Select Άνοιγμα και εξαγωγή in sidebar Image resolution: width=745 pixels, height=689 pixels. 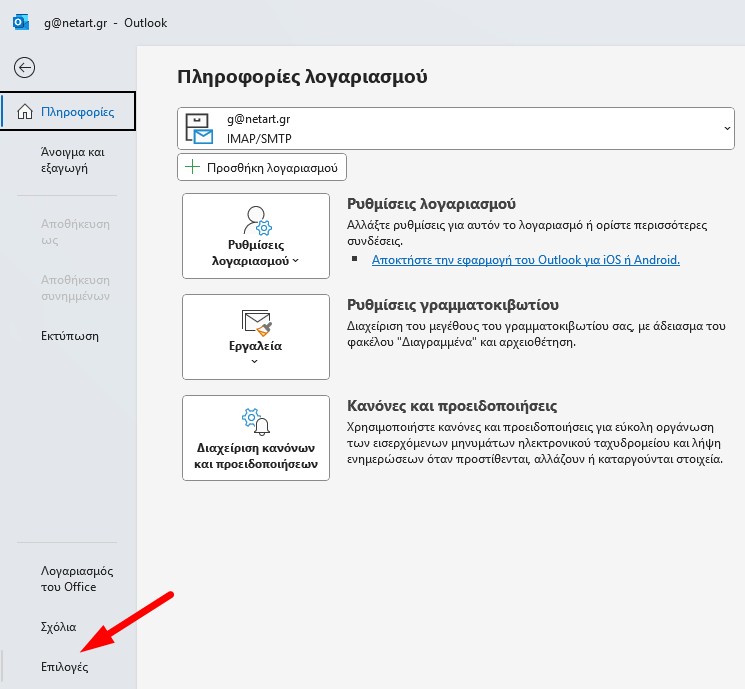point(71,160)
